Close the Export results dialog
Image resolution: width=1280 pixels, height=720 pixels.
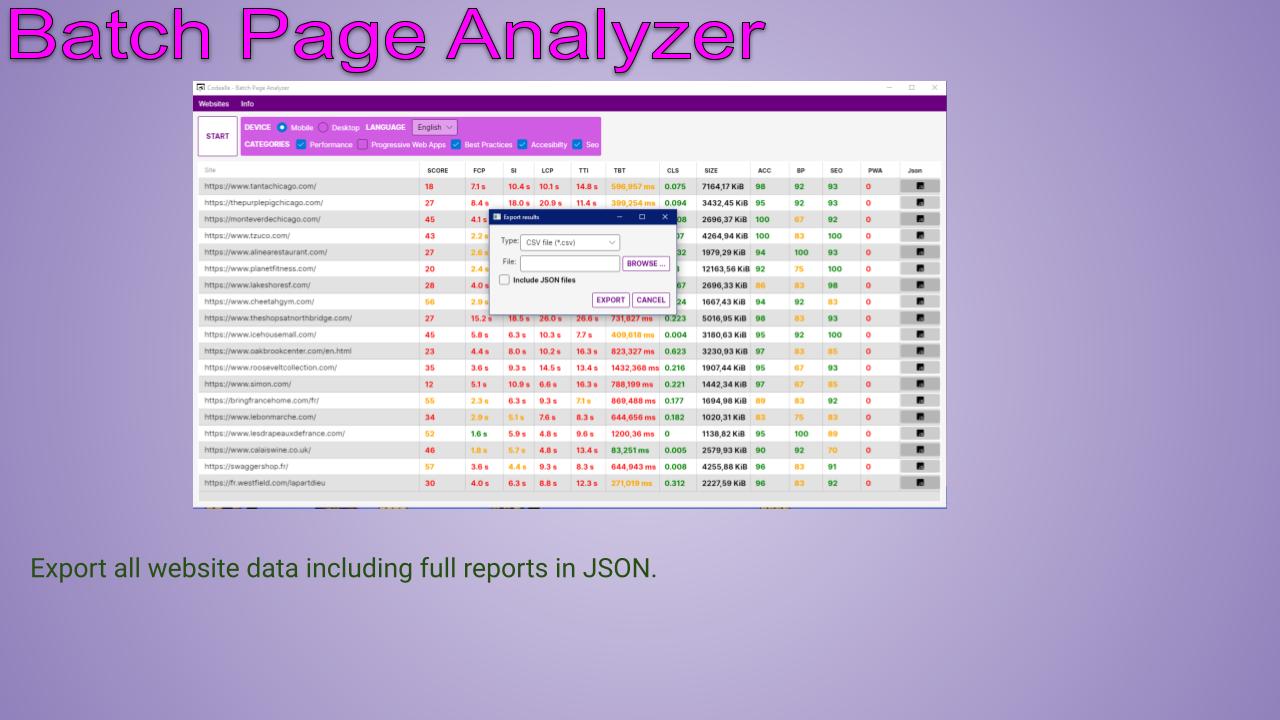(x=664, y=217)
